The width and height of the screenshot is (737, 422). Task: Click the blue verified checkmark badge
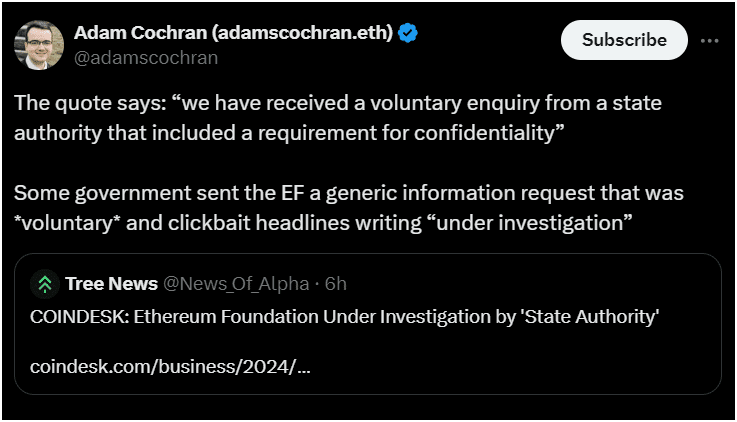click(408, 33)
